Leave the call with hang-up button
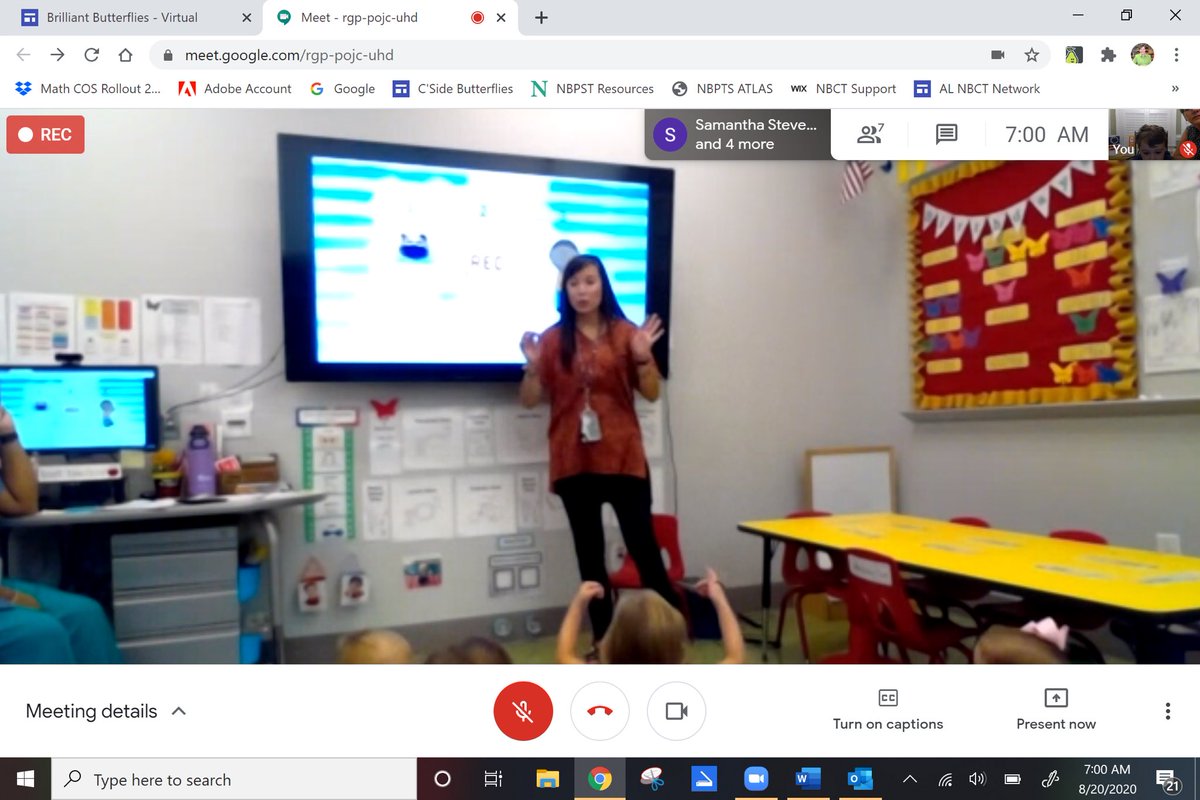This screenshot has width=1200, height=800. (600, 711)
